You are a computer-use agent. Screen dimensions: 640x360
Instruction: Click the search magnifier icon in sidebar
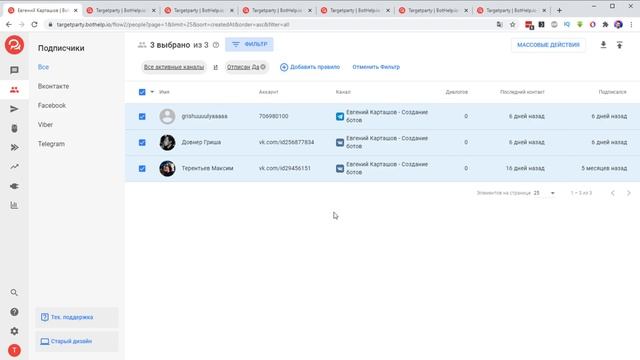[14, 293]
